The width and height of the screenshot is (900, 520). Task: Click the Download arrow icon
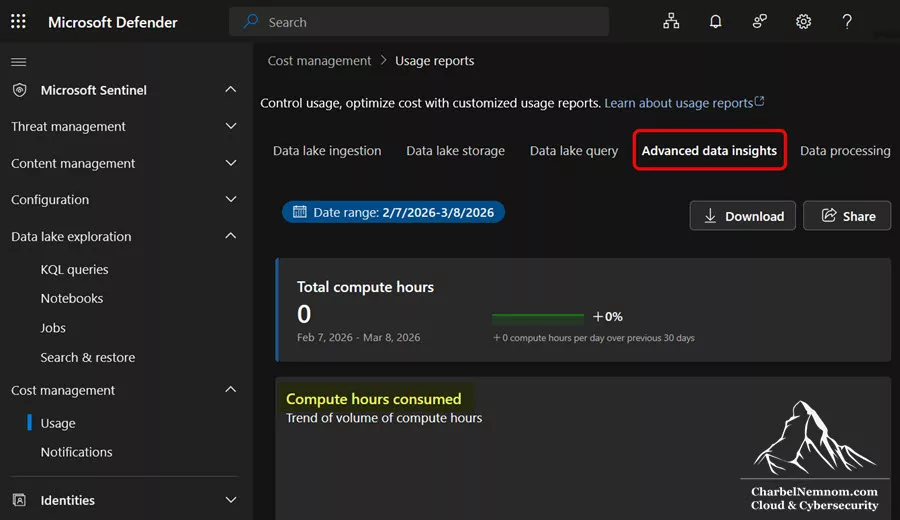pos(710,216)
